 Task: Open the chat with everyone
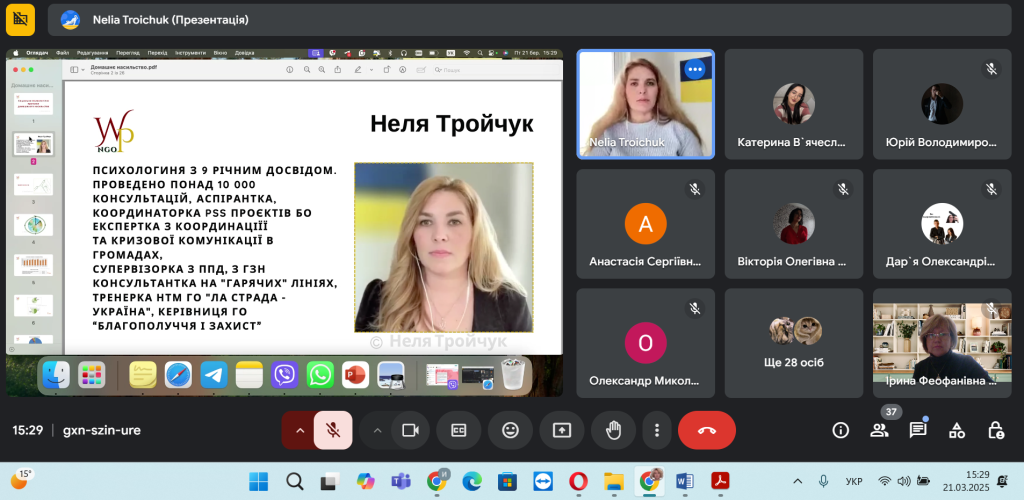917,430
